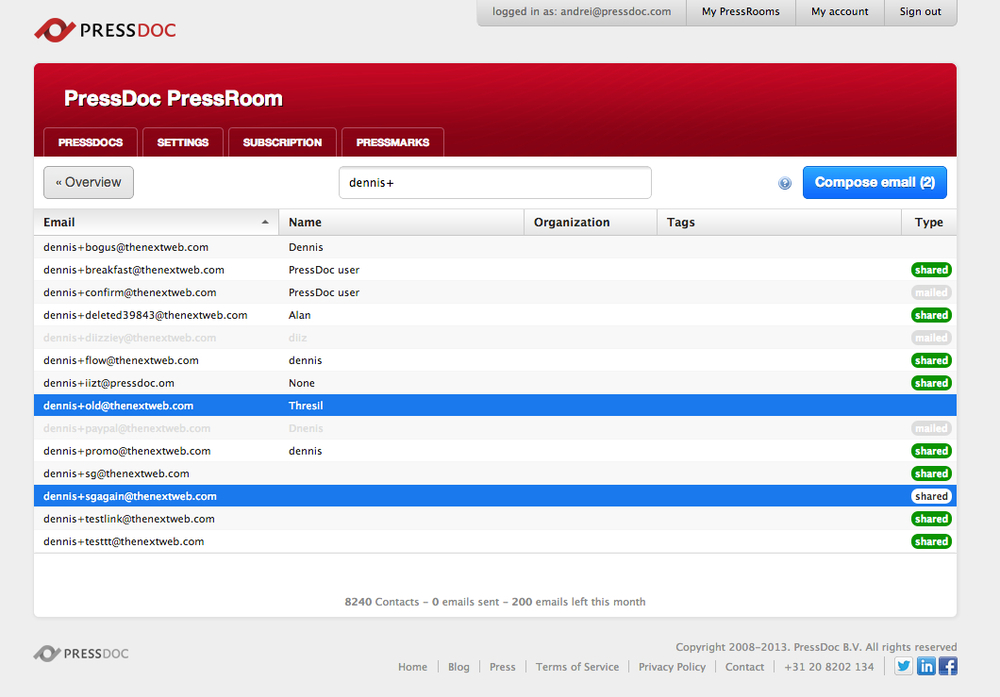
Task: Click the PressDoc logo at top left
Action: pyautogui.click(x=105, y=30)
